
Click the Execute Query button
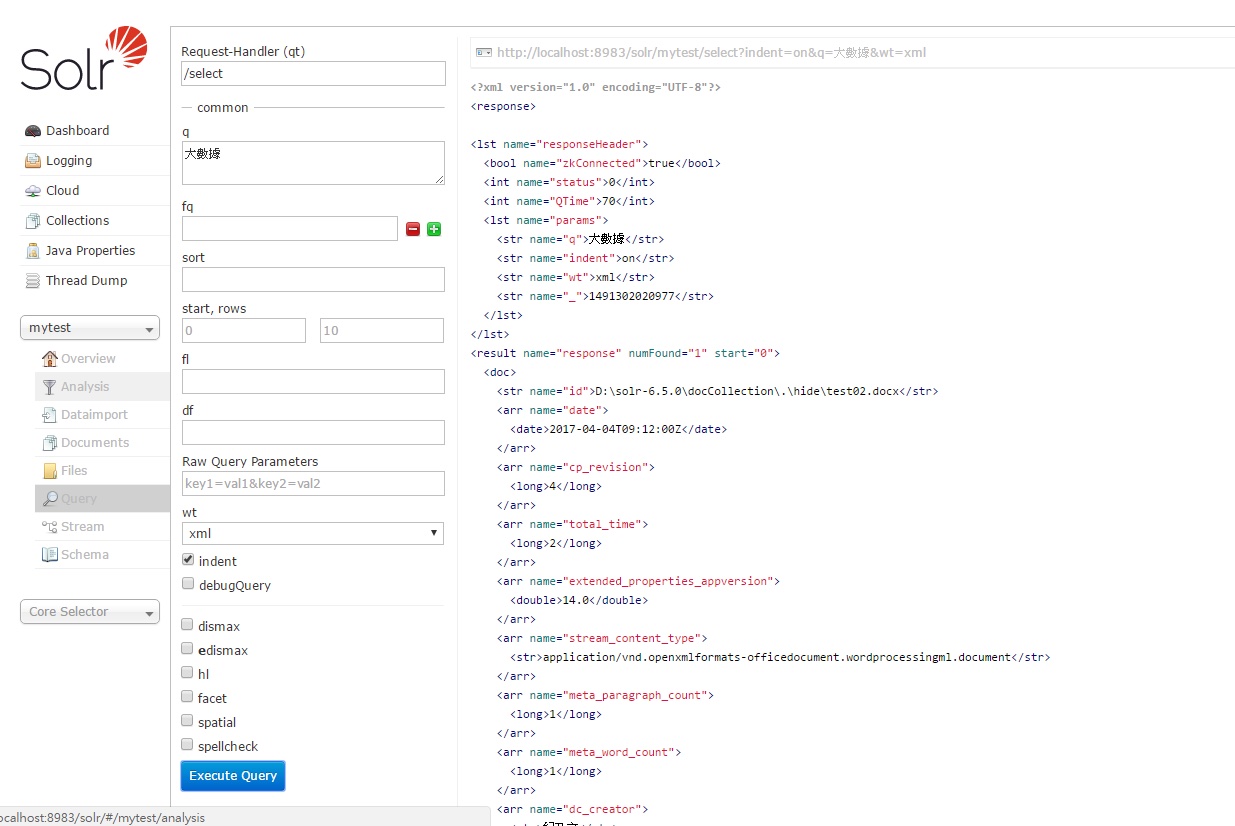coord(233,776)
